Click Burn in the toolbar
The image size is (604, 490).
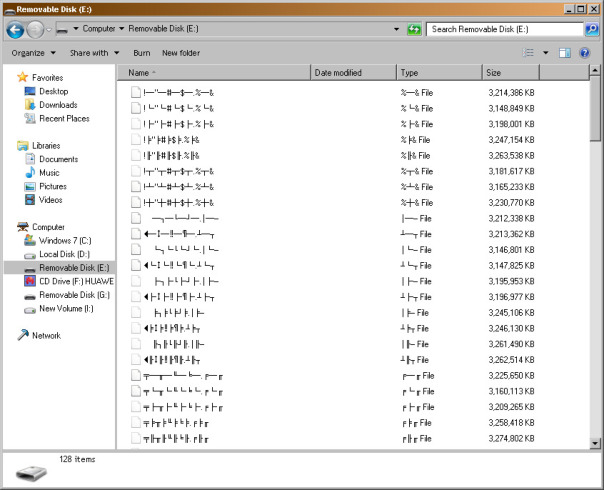(x=142, y=53)
